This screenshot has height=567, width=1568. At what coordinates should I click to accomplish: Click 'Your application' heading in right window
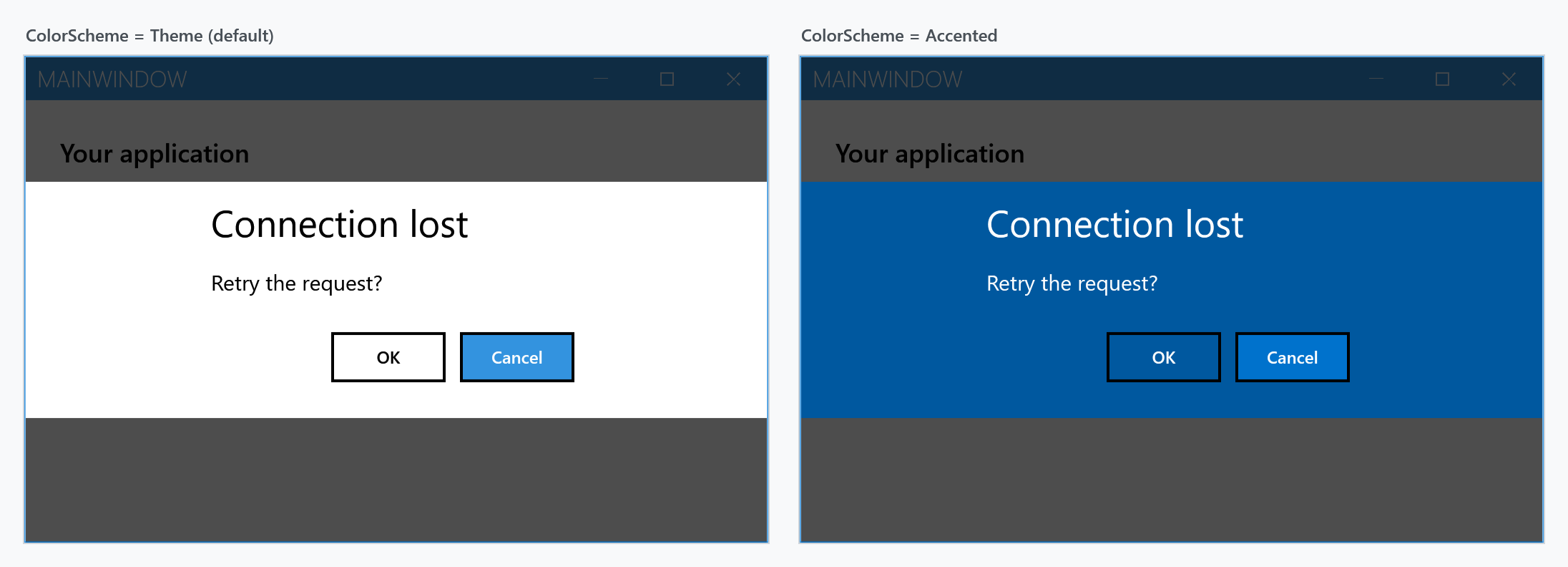coord(930,154)
